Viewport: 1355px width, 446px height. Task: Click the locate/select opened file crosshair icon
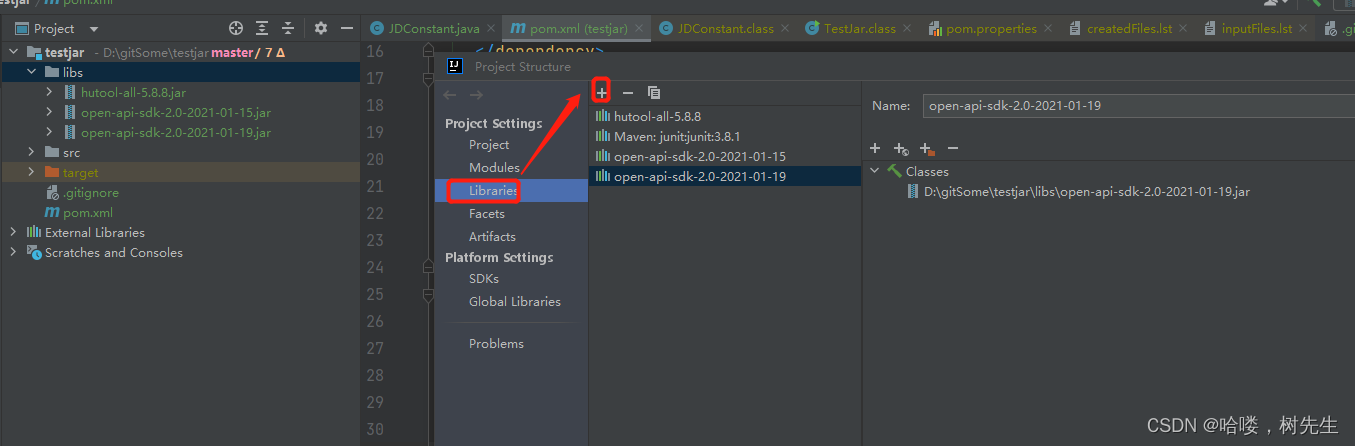236,29
